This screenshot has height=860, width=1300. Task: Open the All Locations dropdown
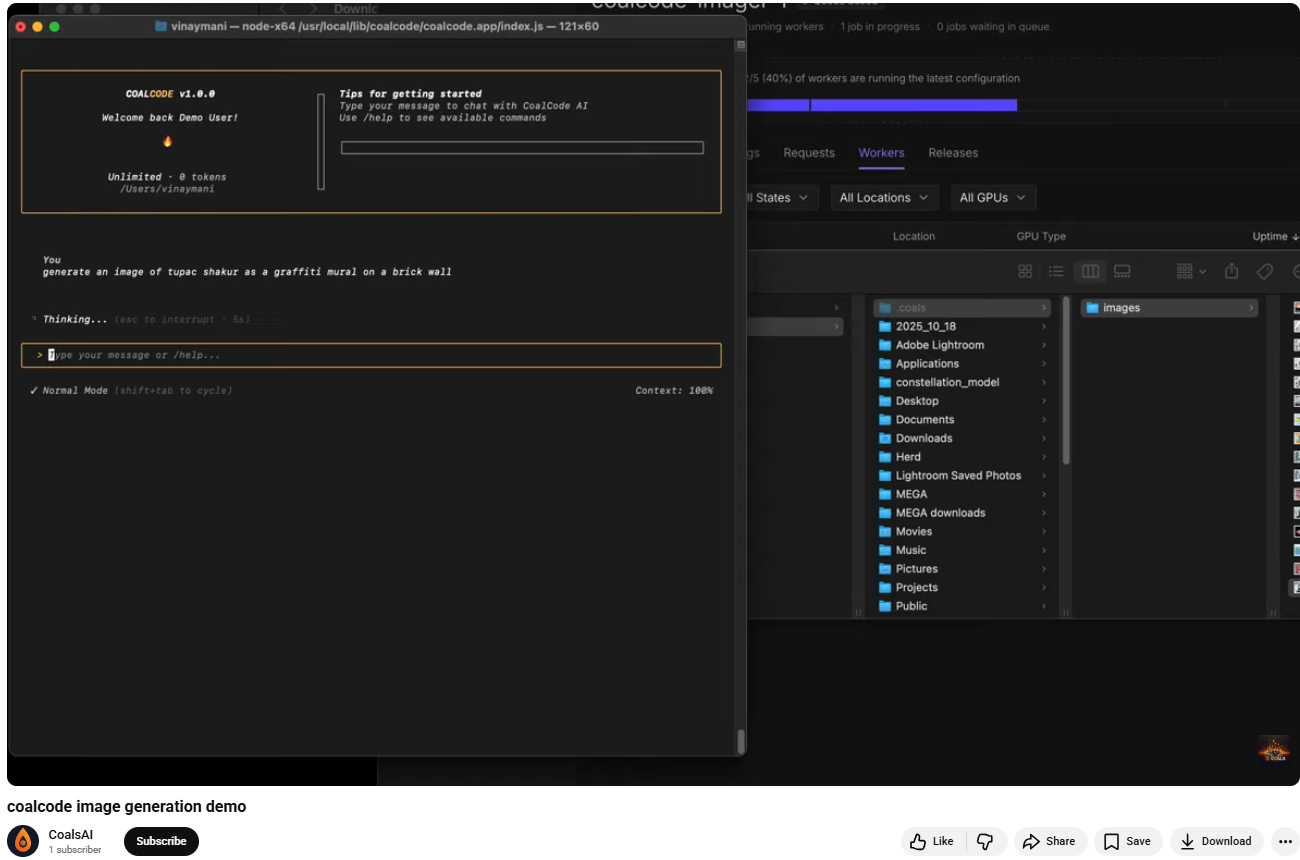[x=884, y=198]
